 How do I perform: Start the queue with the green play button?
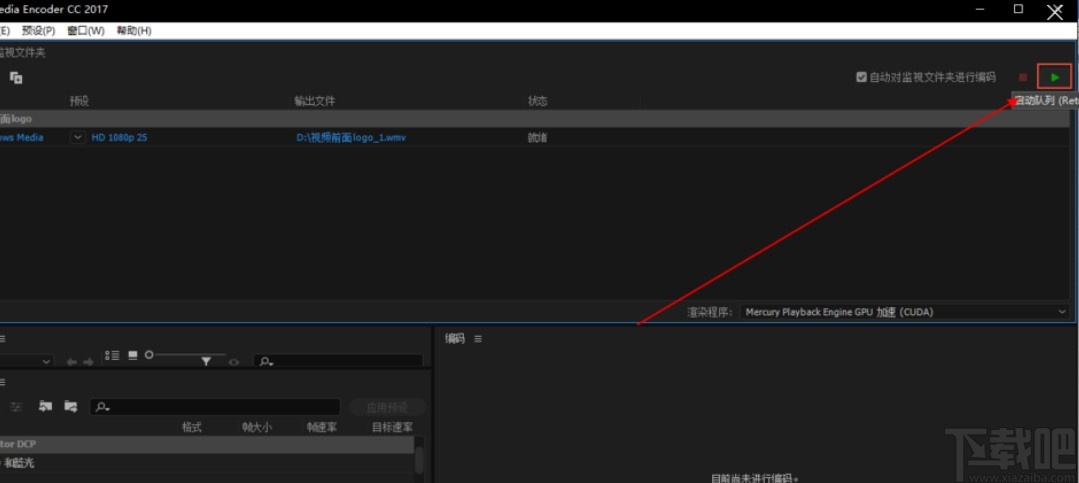coord(1054,77)
